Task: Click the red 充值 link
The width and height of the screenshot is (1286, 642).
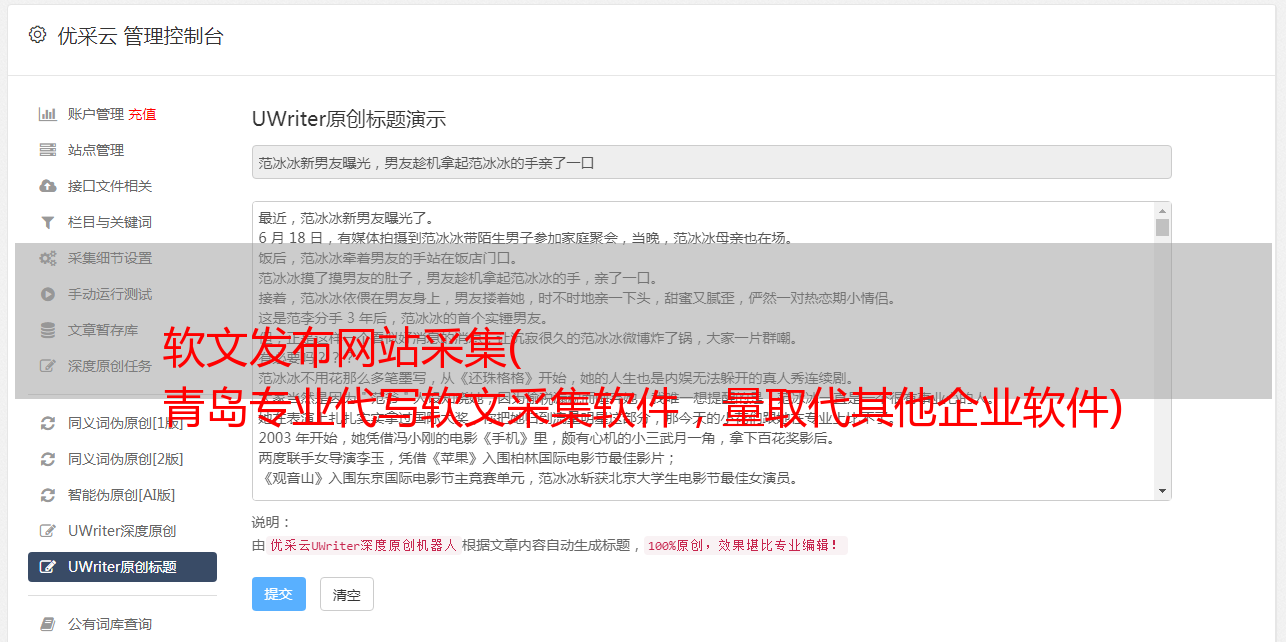Action: 142,114
